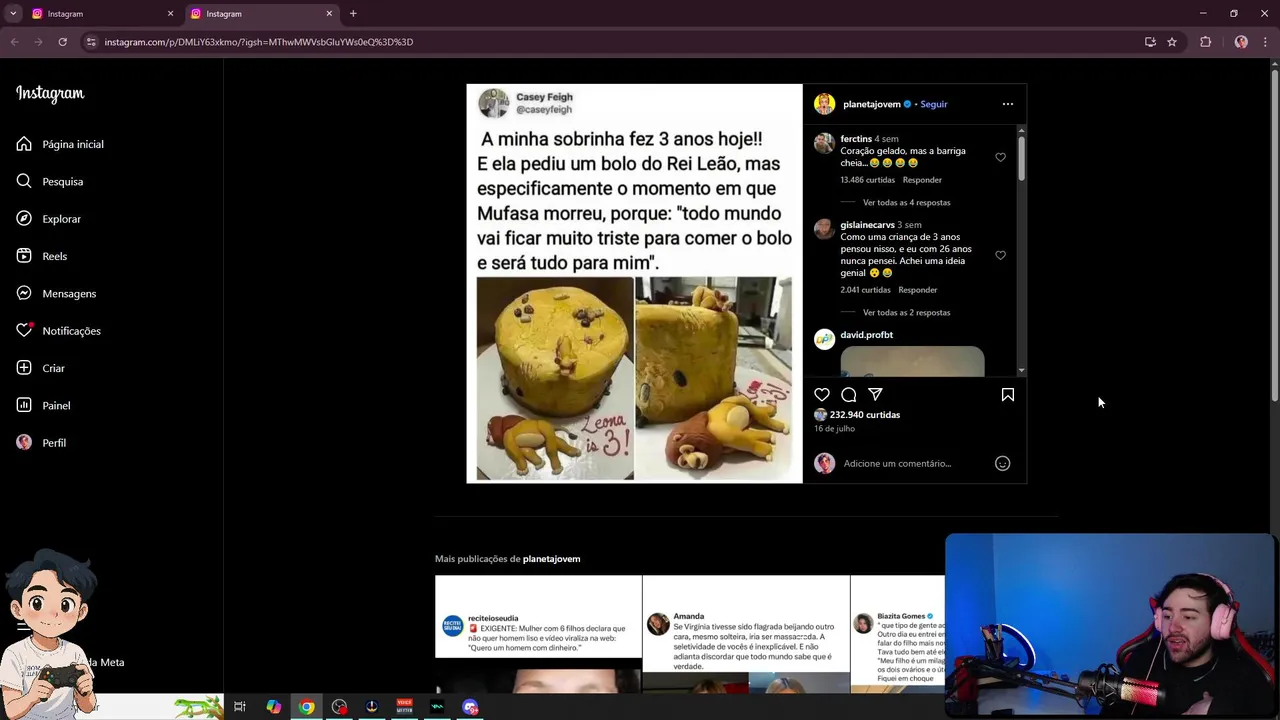Open Task View on the taskbar
This screenshot has width=1280, height=720.
tap(240, 707)
